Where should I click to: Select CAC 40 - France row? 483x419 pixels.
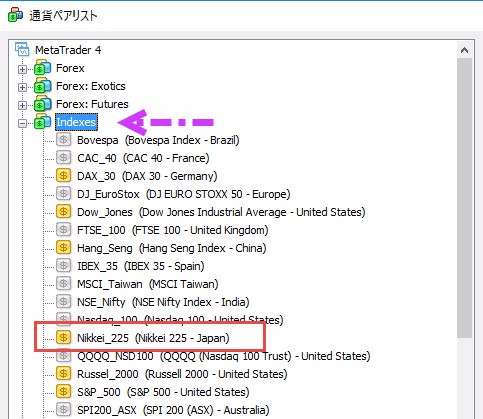click(143, 158)
